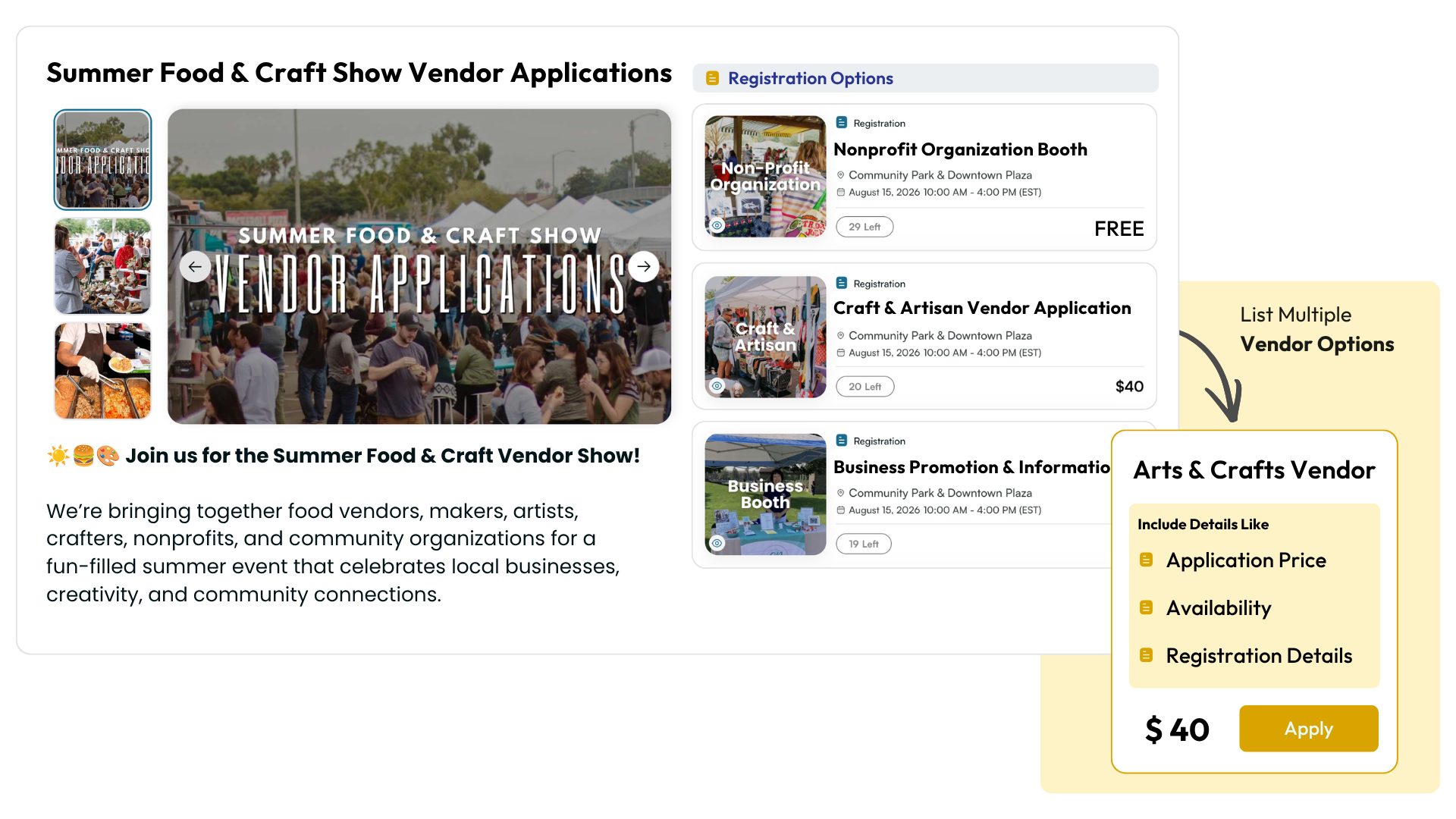Click the Registration Details bullet icon
This screenshot has height=819, width=1456.
tap(1147, 655)
